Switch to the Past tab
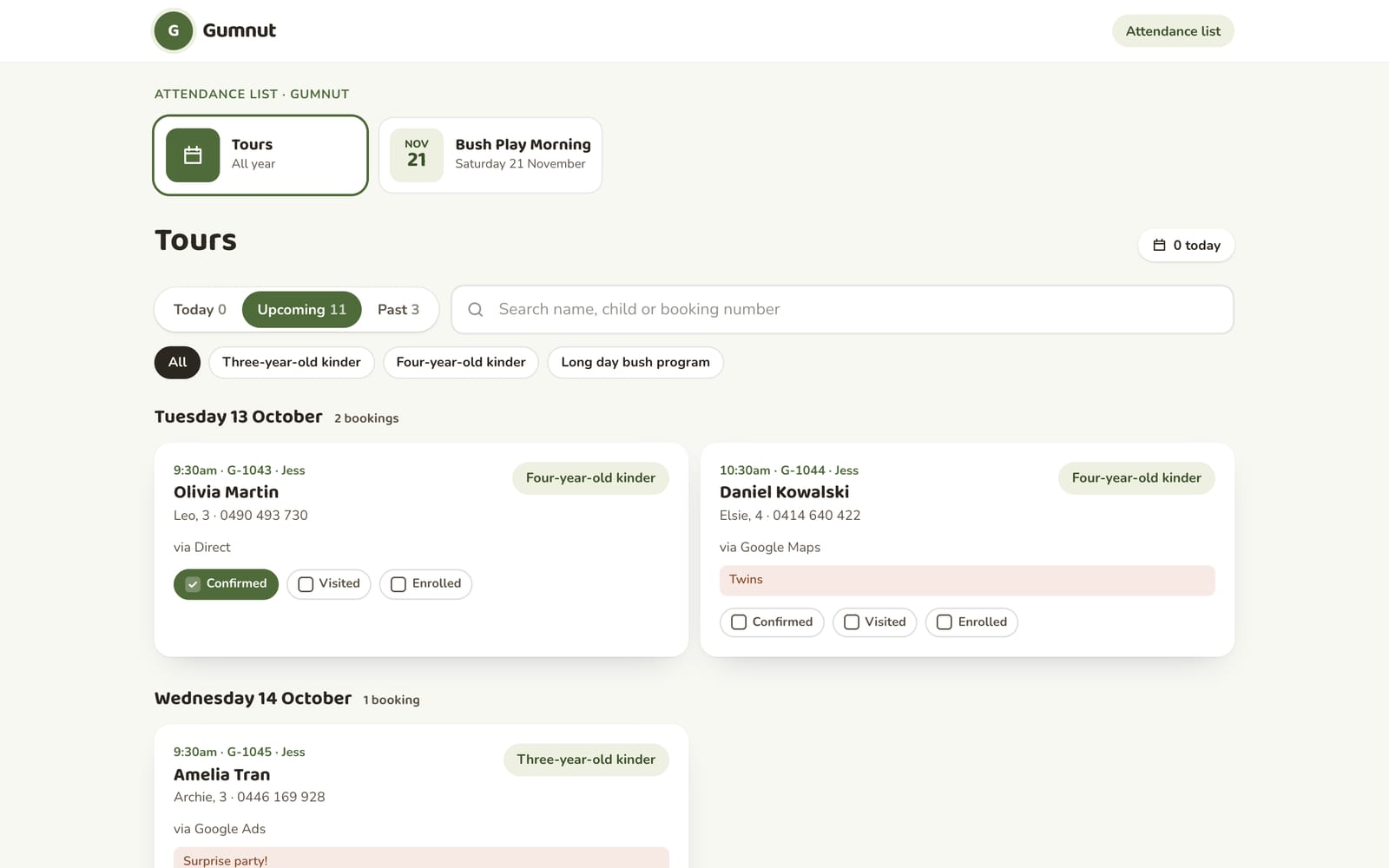Viewport: 1389px width, 868px height. [398, 310]
